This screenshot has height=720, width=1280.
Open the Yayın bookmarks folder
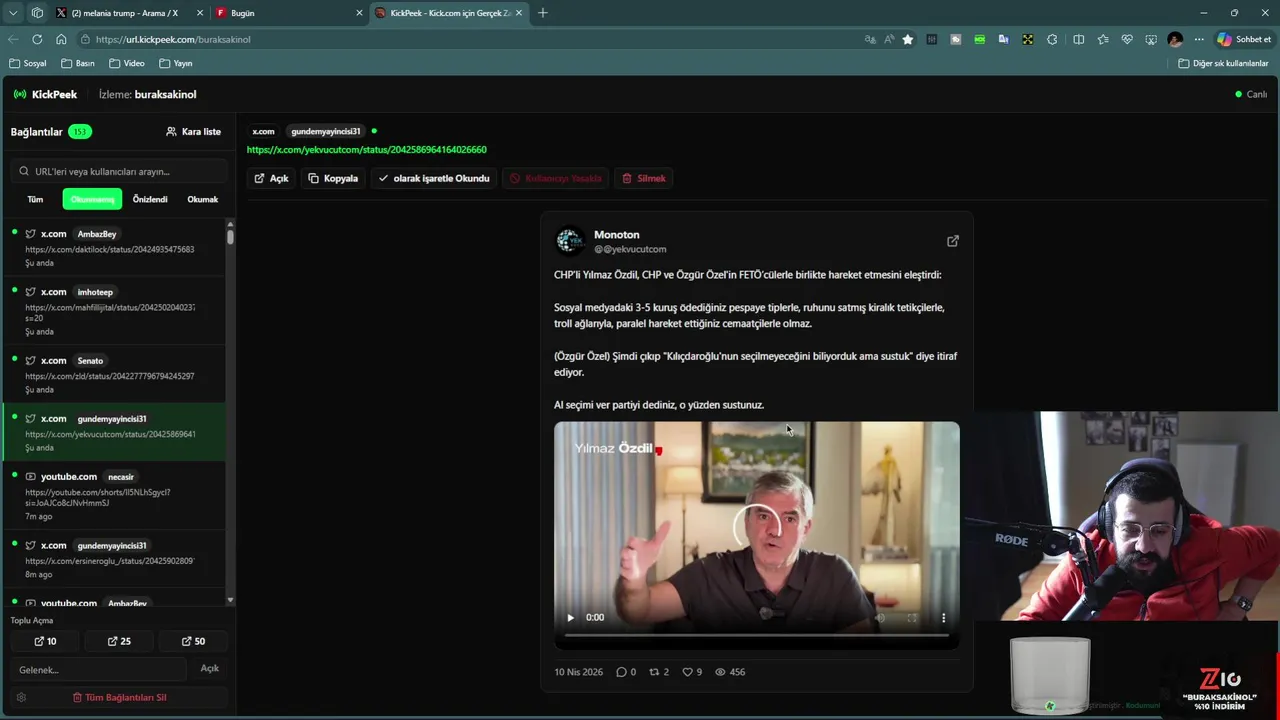tap(176, 63)
